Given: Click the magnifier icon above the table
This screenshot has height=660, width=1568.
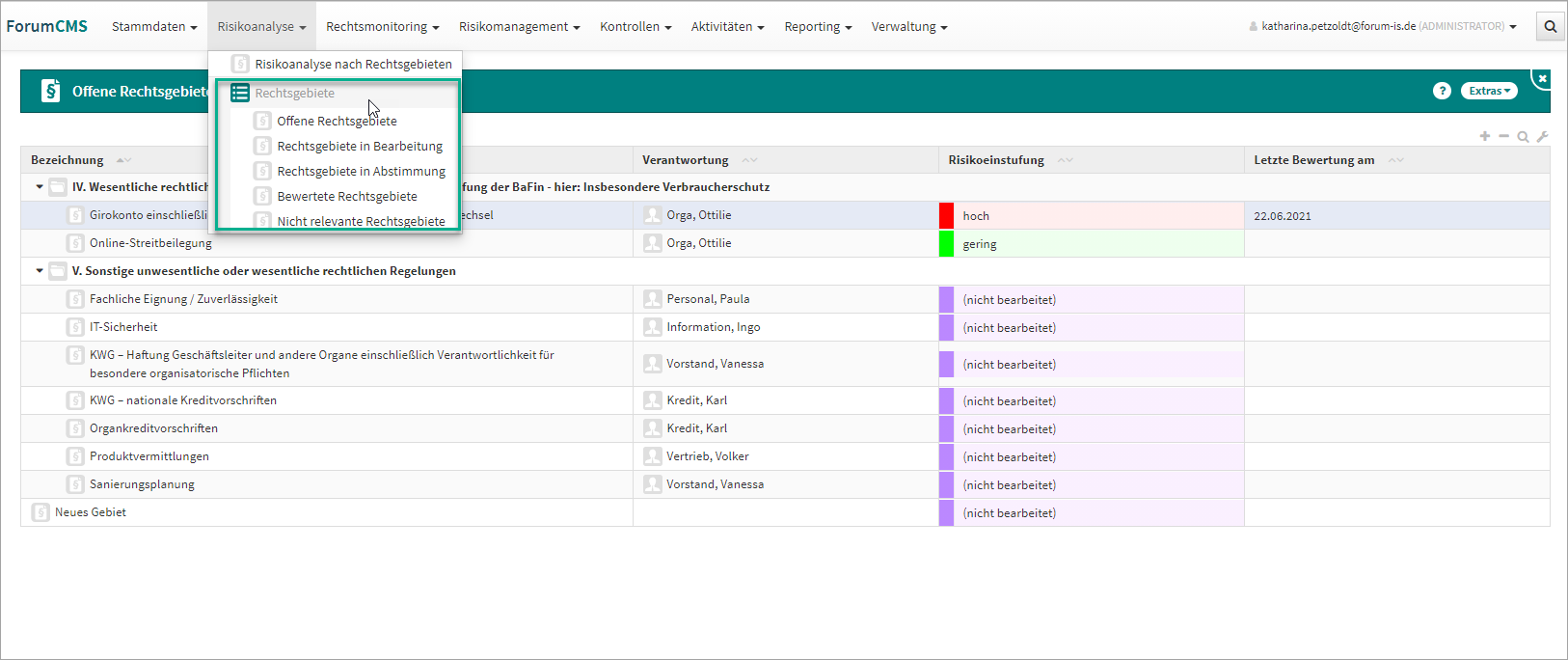Looking at the screenshot, I should pyautogui.click(x=1523, y=137).
